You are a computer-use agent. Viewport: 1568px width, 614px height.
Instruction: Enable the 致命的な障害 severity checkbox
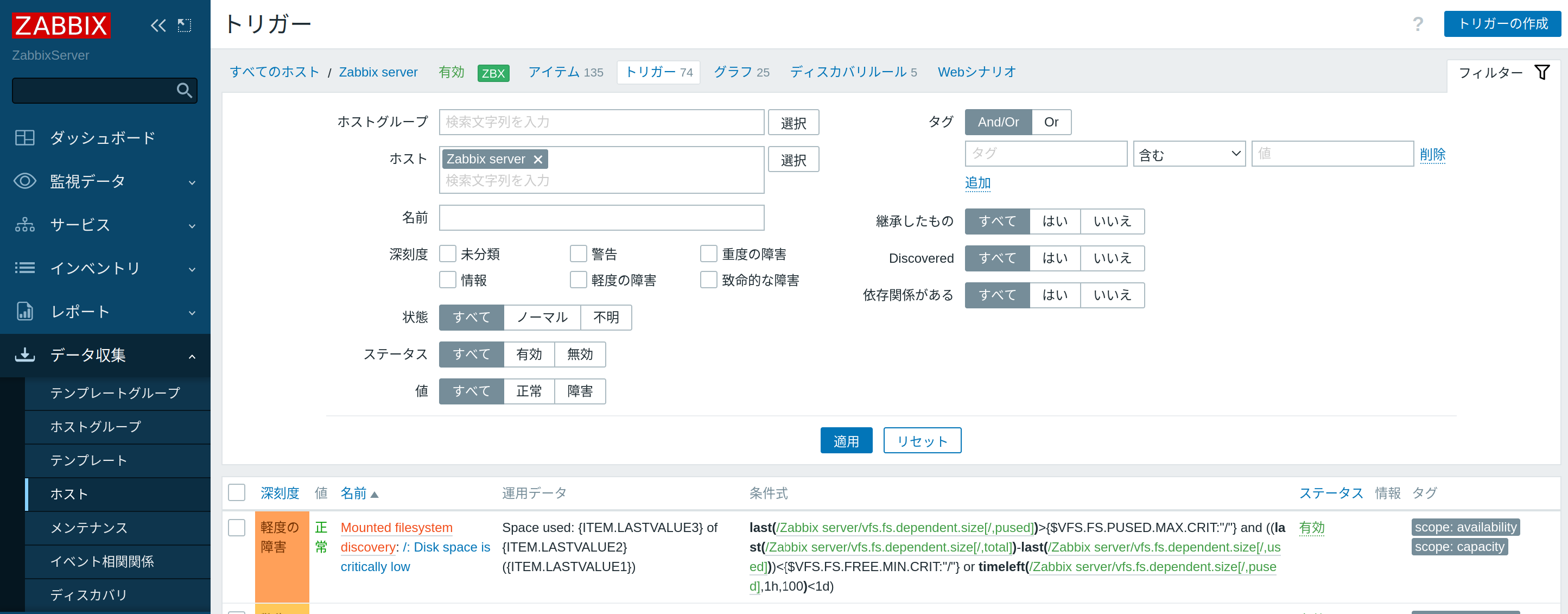708,280
